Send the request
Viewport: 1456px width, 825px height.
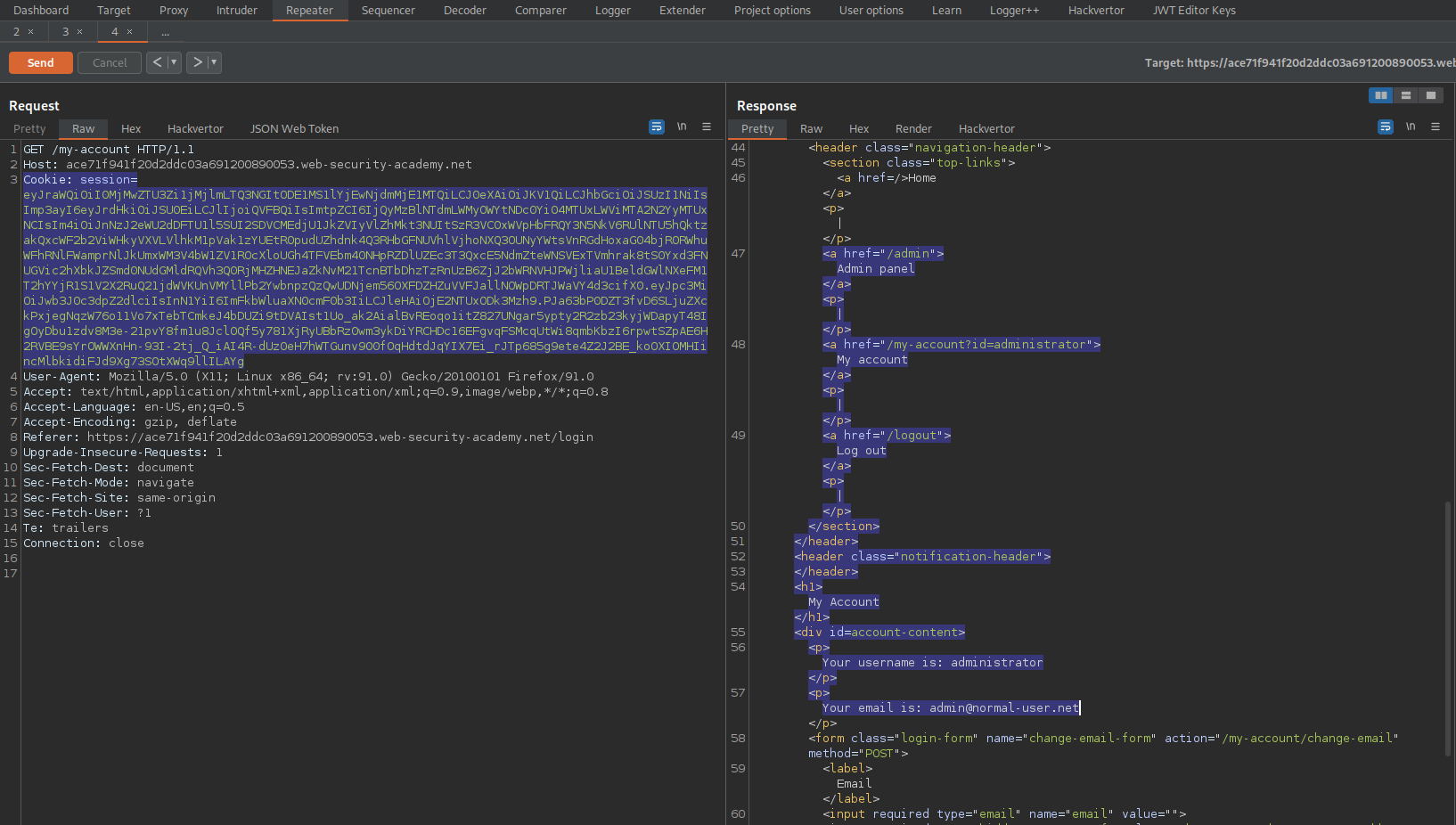point(41,62)
